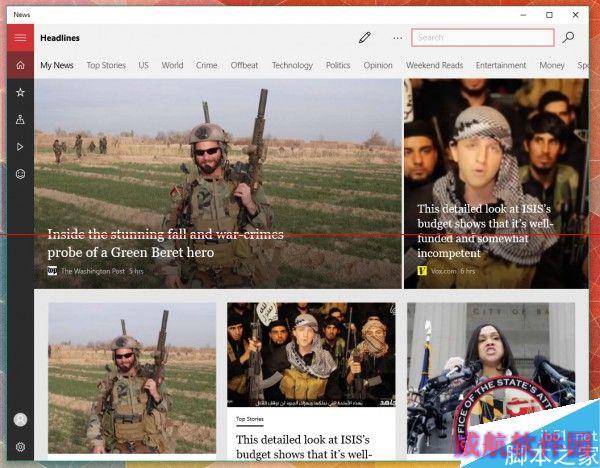This screenshot has height=468, width=600.
Task: Open the hamburger navigation menu
Action: [x=20, y=38]
